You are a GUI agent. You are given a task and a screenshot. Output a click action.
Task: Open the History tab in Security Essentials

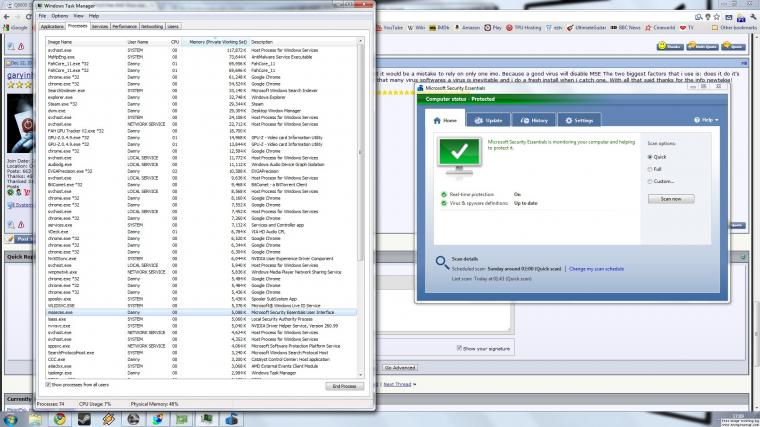click(x=534, y=120)
